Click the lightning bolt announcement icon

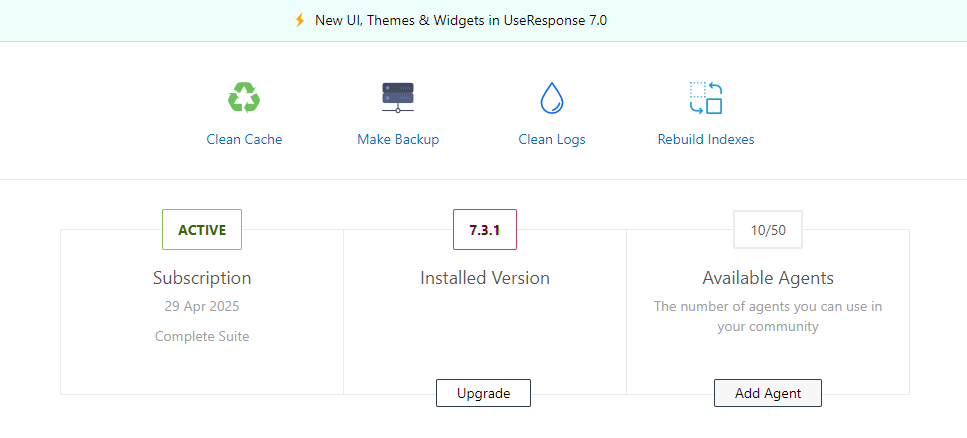point(300,20)
